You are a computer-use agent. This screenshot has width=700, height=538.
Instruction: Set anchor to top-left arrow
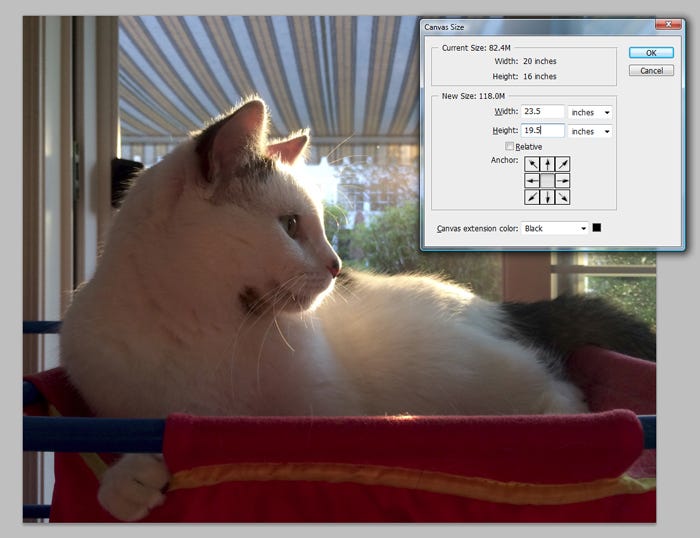532,164
